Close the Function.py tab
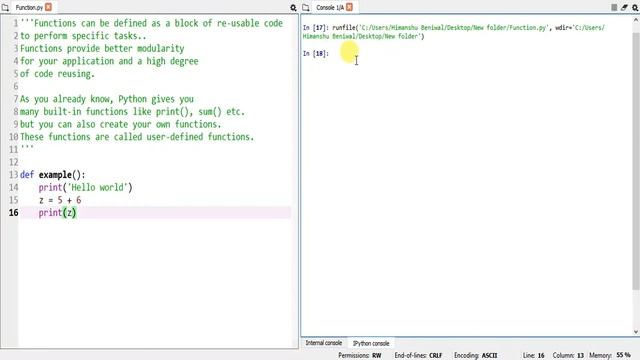The height and width of the screenshot is (360, 640). (x=49, y=7)
